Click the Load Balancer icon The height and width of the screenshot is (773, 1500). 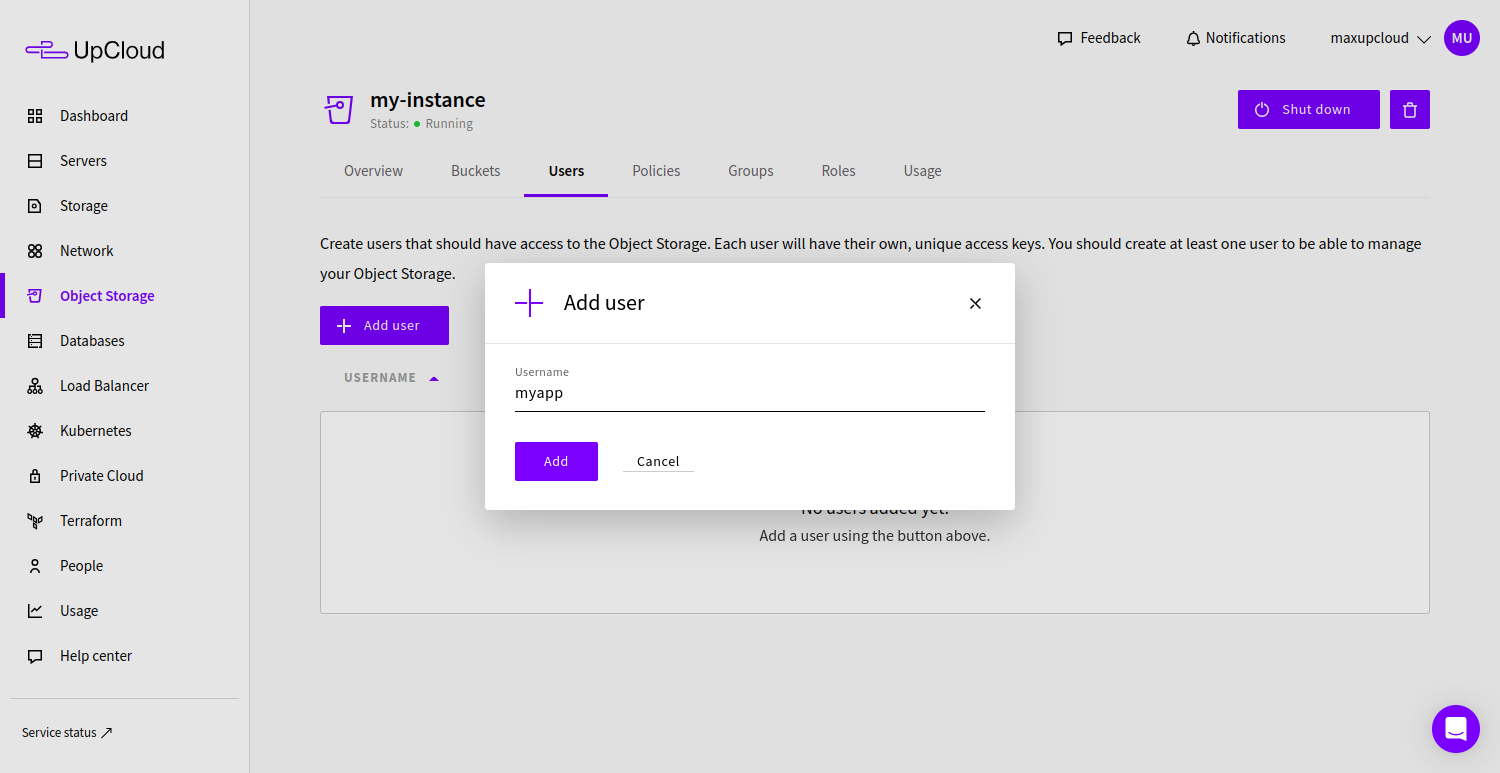coord(35,386)
